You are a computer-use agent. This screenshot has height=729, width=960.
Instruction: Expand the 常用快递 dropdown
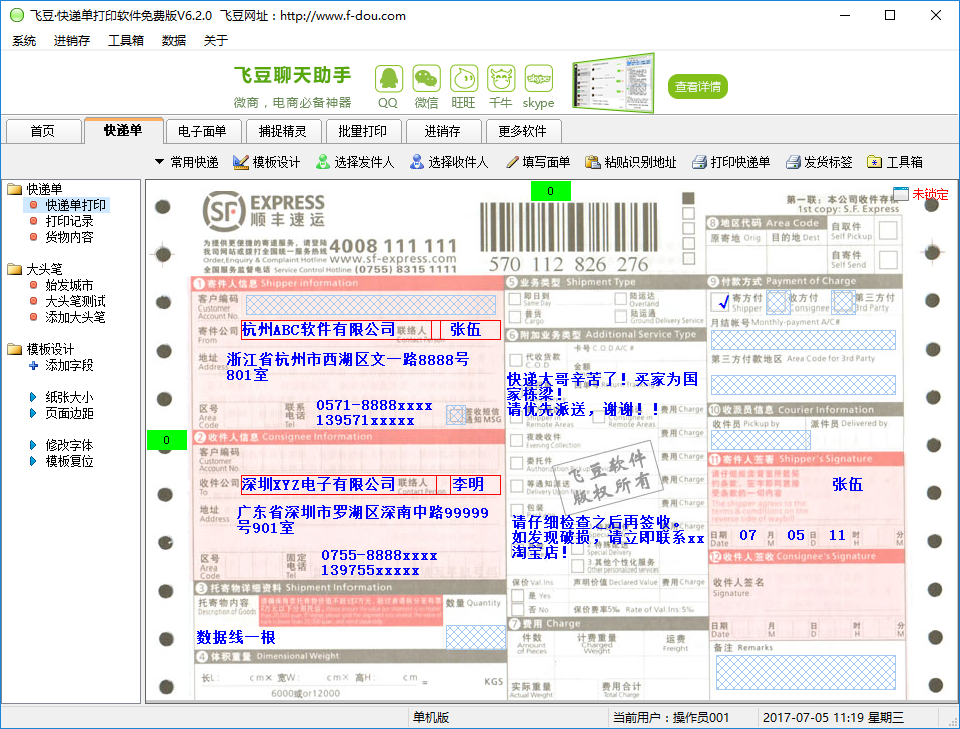click(187, 162)
